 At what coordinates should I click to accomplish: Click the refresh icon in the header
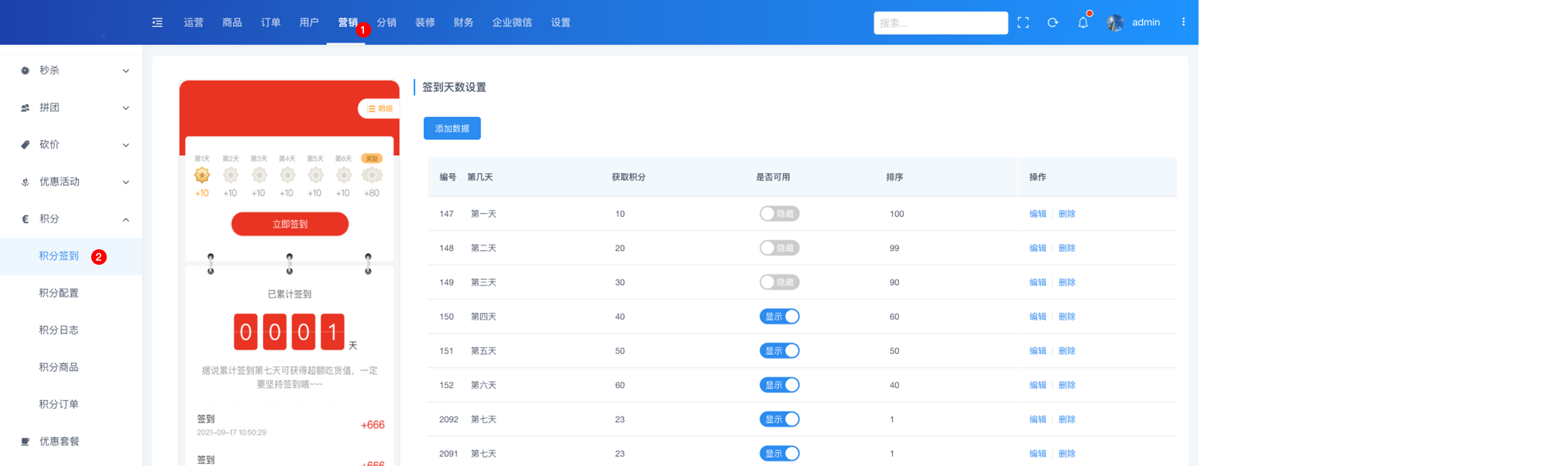(1053, 23)
